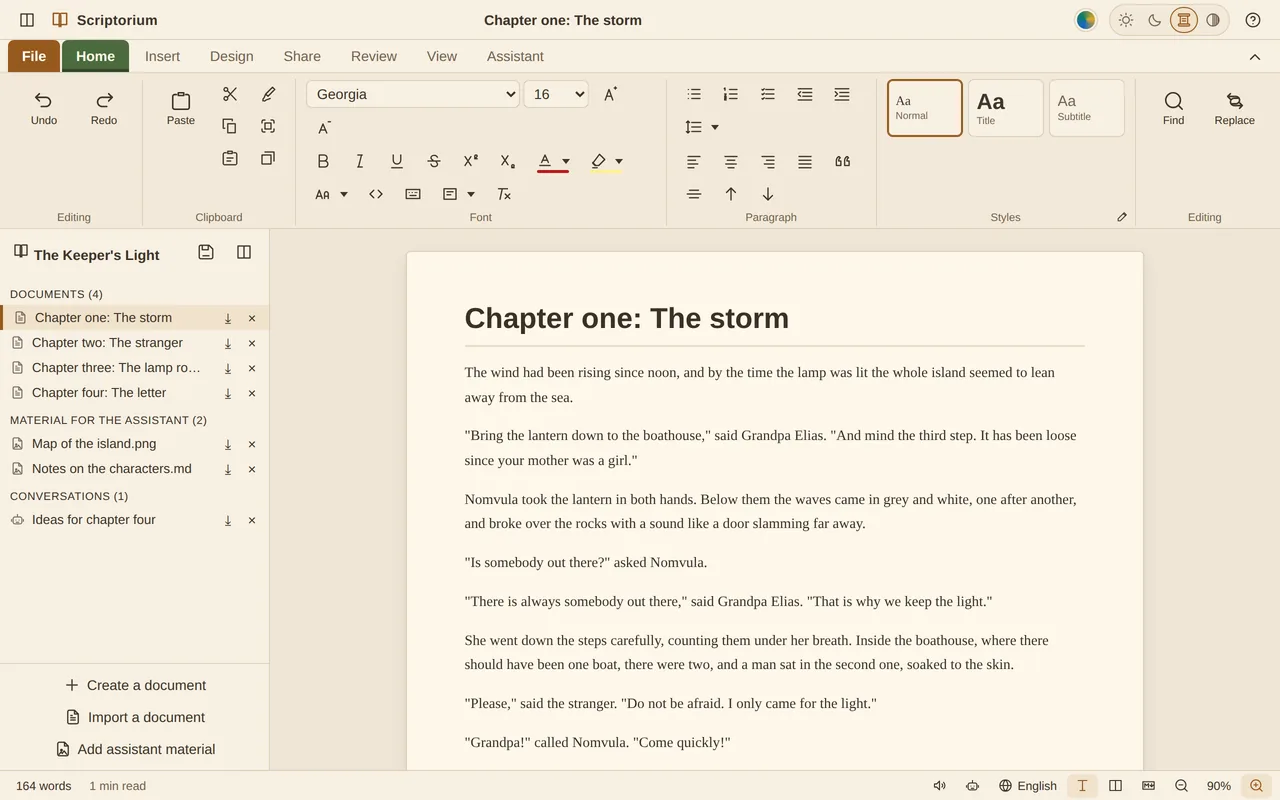Open the Find tool
The width and height of the screenshot is (1280, 800).
(x=1173, y=108)
